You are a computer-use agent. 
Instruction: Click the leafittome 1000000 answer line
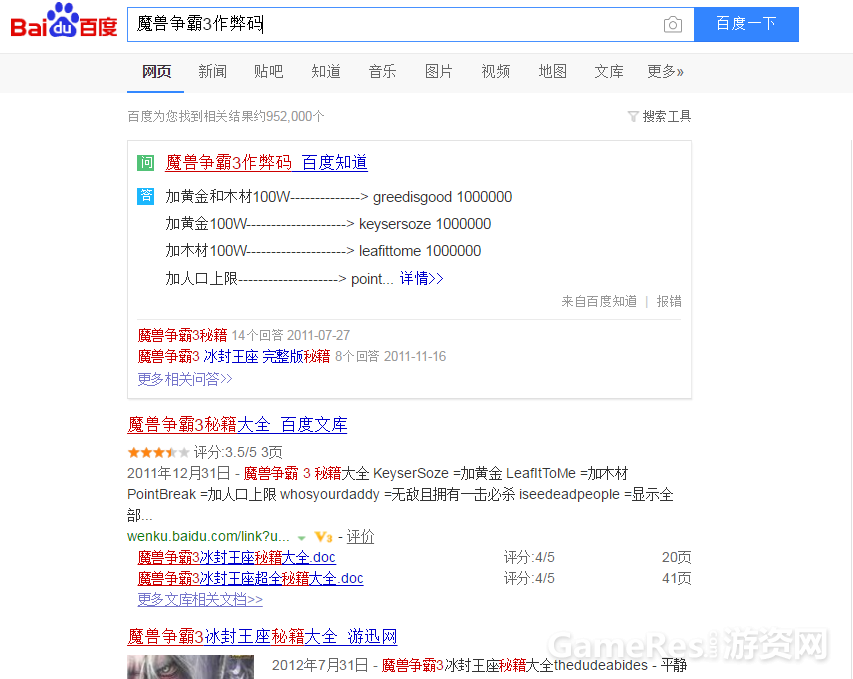pyautogui.click(x=323, y=251)
